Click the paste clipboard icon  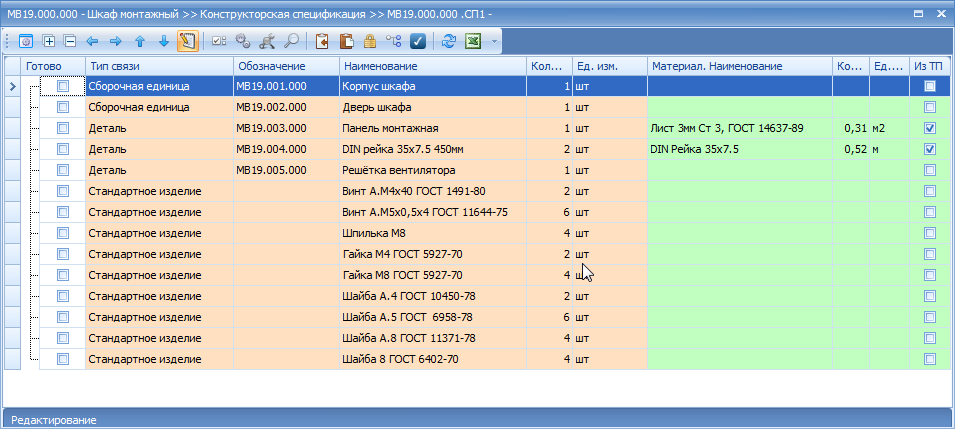point(346,41)
